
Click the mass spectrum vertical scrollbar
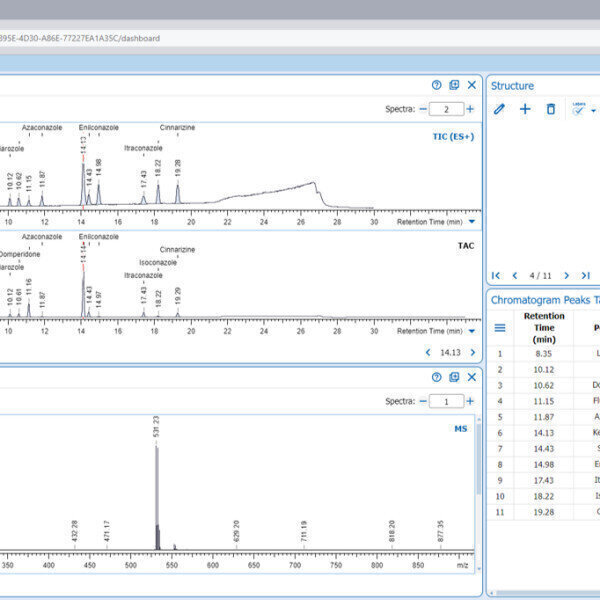point(478,459)
